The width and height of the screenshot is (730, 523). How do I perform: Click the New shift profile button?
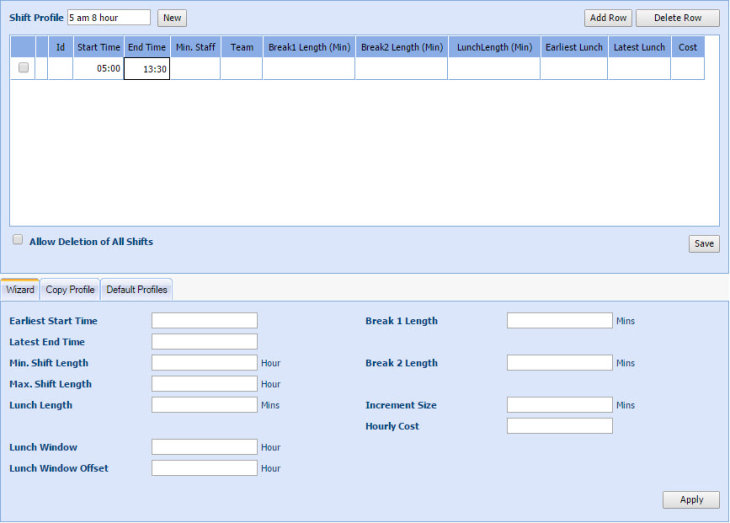[172, 18]
